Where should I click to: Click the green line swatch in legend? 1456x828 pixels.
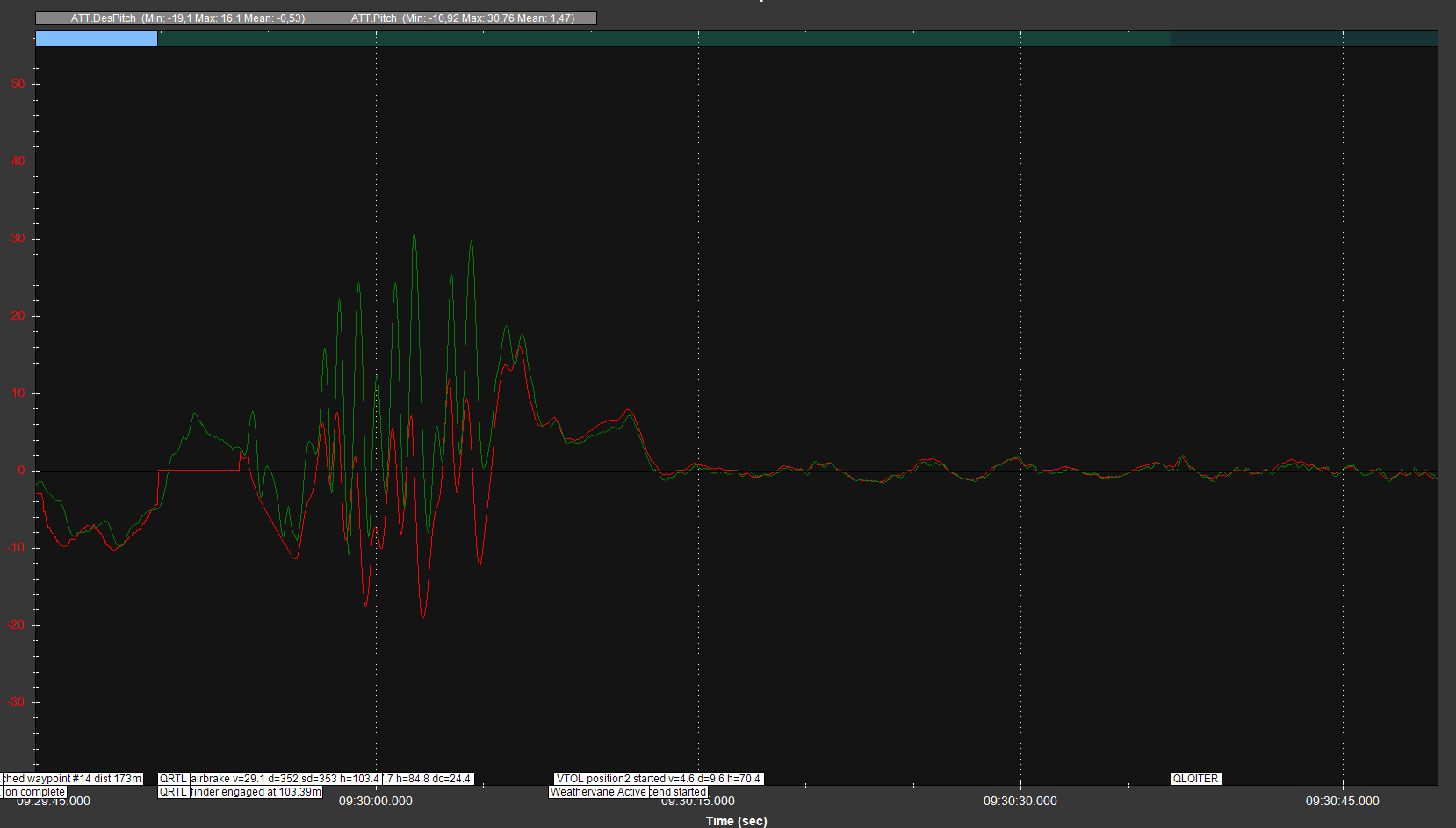(332, 18)
